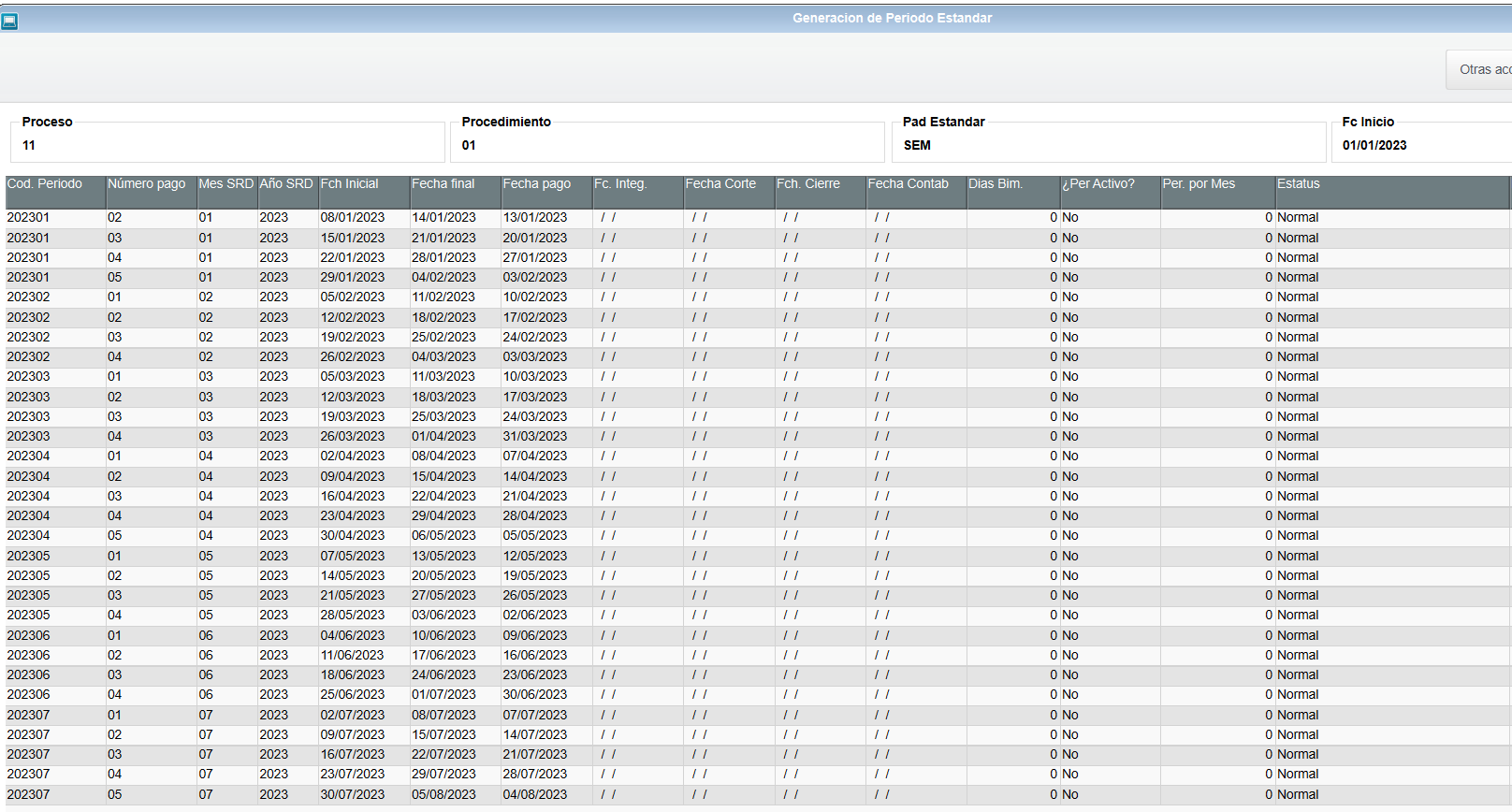This screenshot has width=1512, height=812.
Task: Click the Fch. Cierre column header
Action: [x=820, y=192]
